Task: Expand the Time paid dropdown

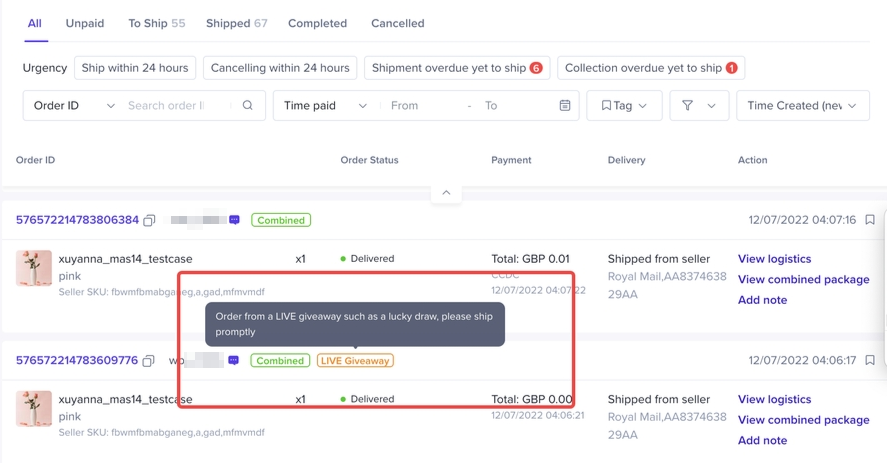Action: 325,106
